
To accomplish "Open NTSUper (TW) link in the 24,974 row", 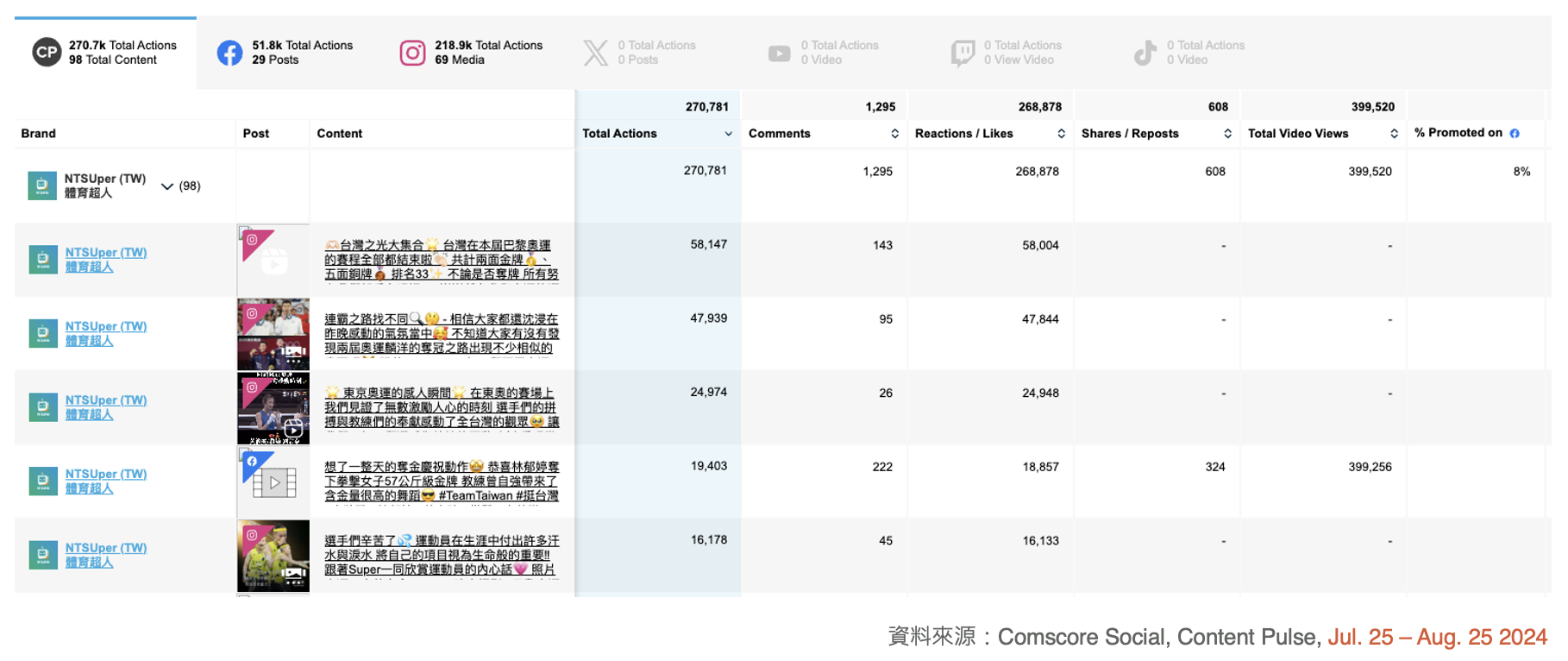I will tap(106, 407).
